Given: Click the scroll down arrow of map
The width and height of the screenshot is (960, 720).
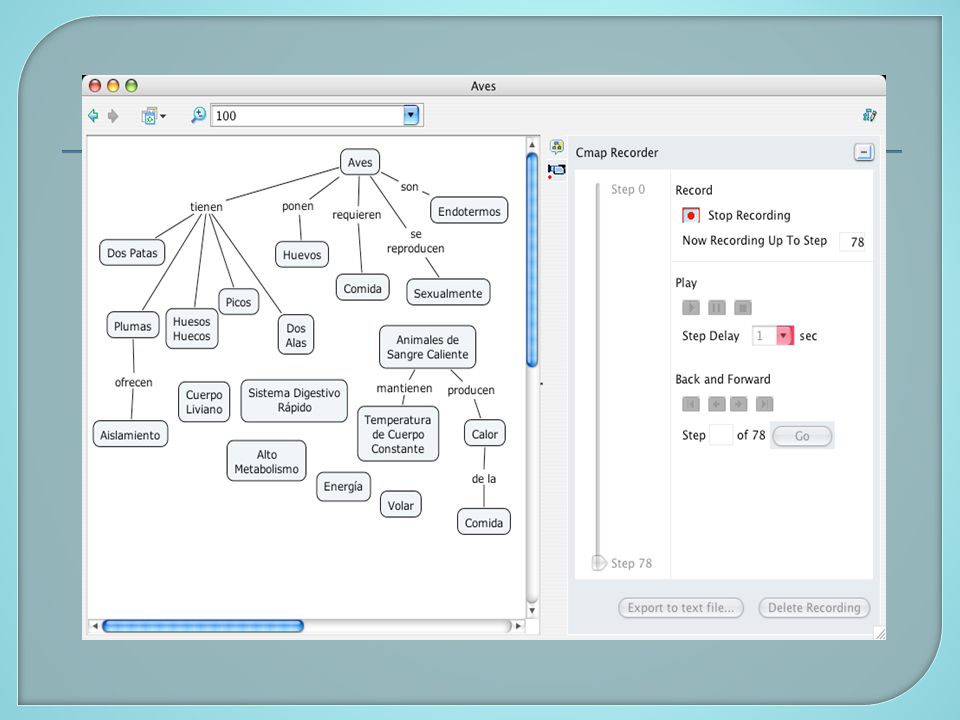Looking at the screenshot, I should [532, 610].
